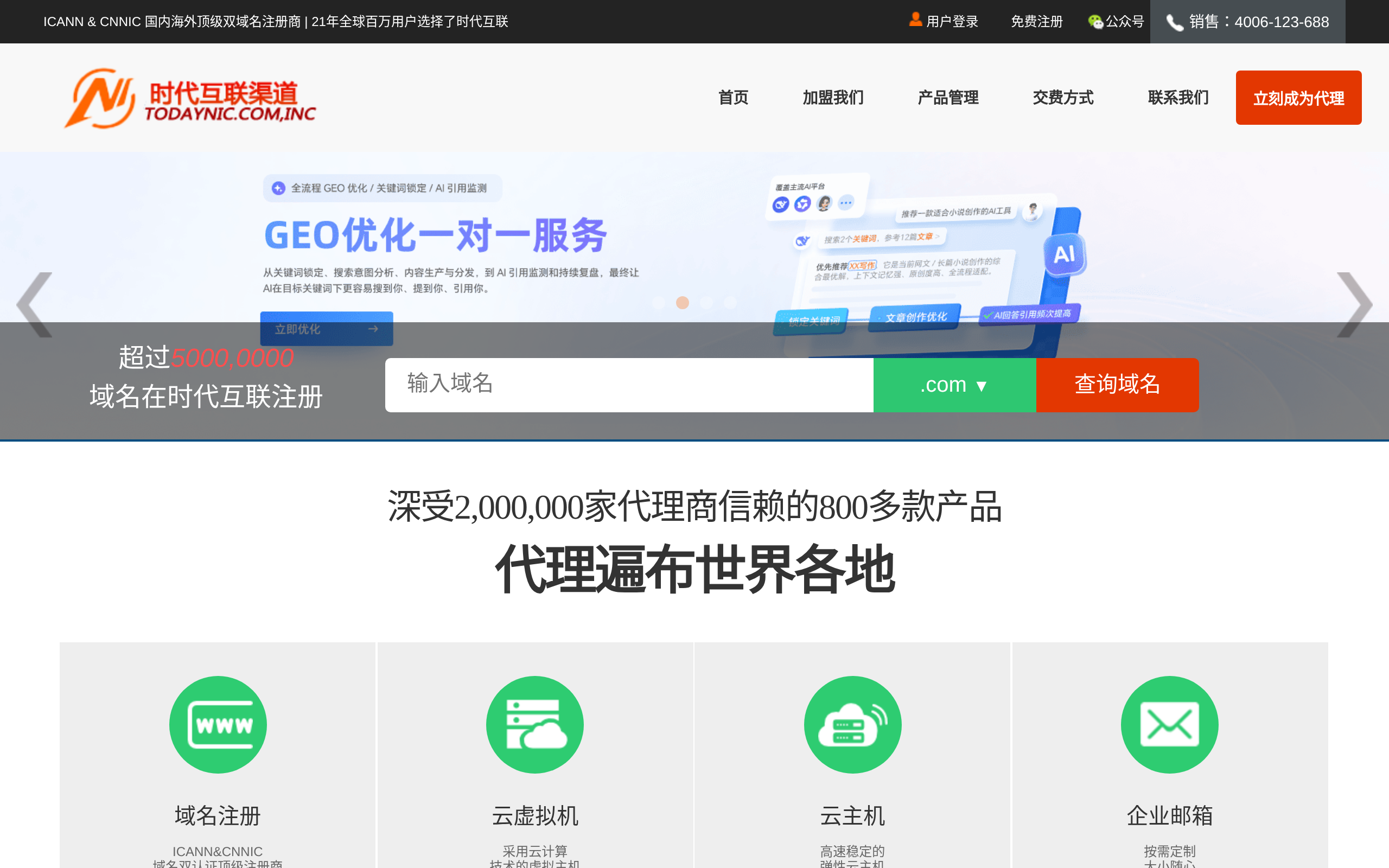
Task: Click the user login person icon
Action: pos(915,20)
